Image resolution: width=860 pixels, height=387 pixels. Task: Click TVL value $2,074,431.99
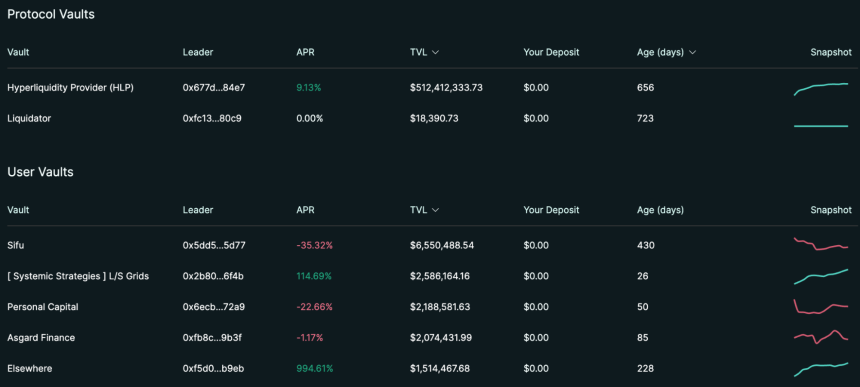pyautogui.click(x=441, y=338)
